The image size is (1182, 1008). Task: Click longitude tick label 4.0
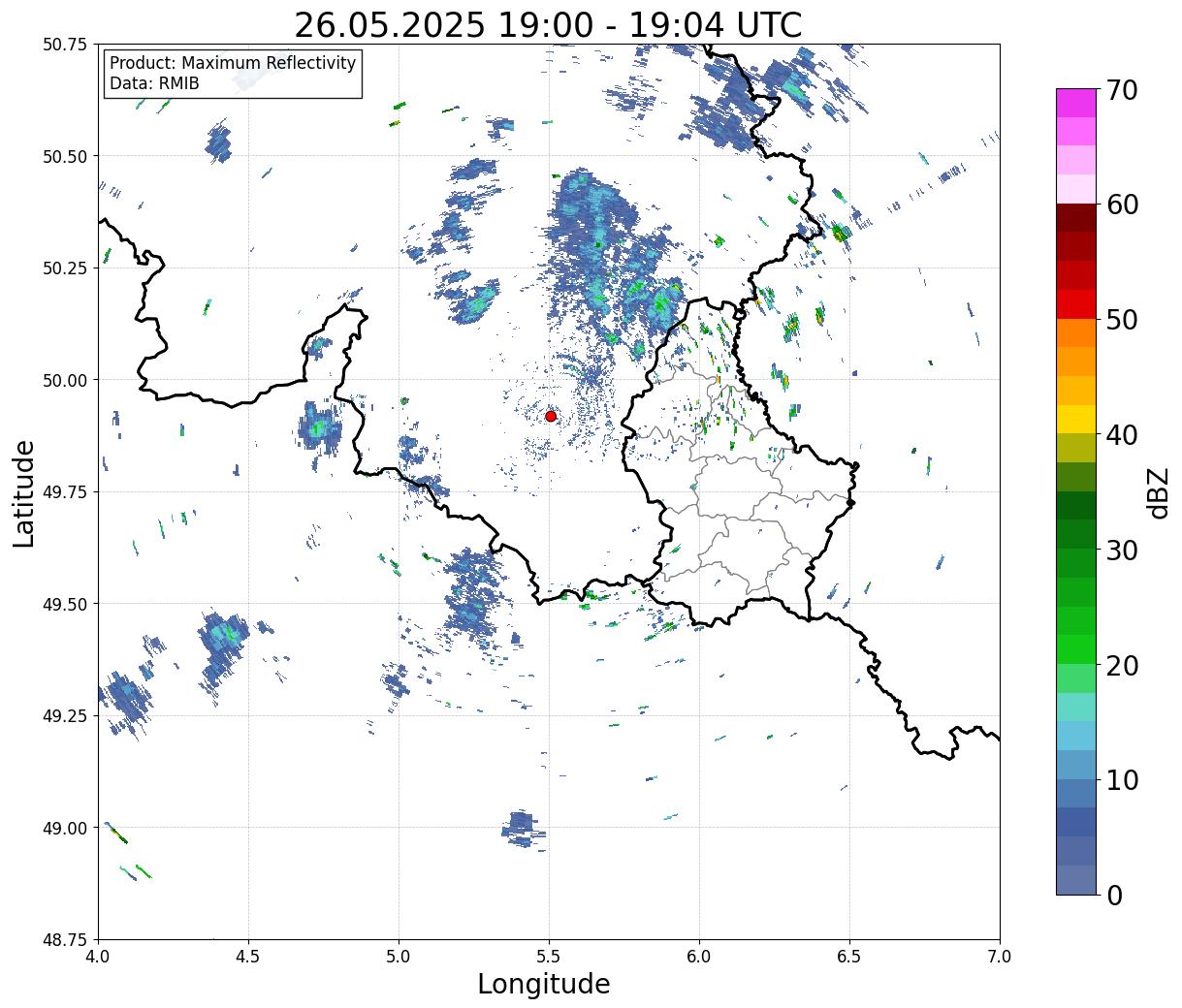pos(98,957)
